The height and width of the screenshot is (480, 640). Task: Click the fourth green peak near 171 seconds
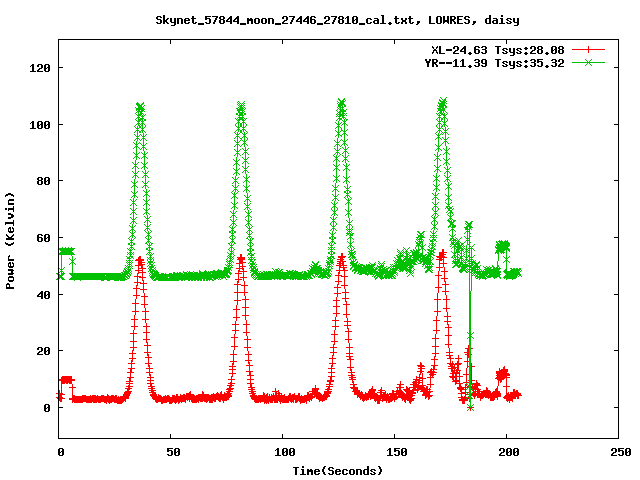pyautogui.click(x=442, y=102)
